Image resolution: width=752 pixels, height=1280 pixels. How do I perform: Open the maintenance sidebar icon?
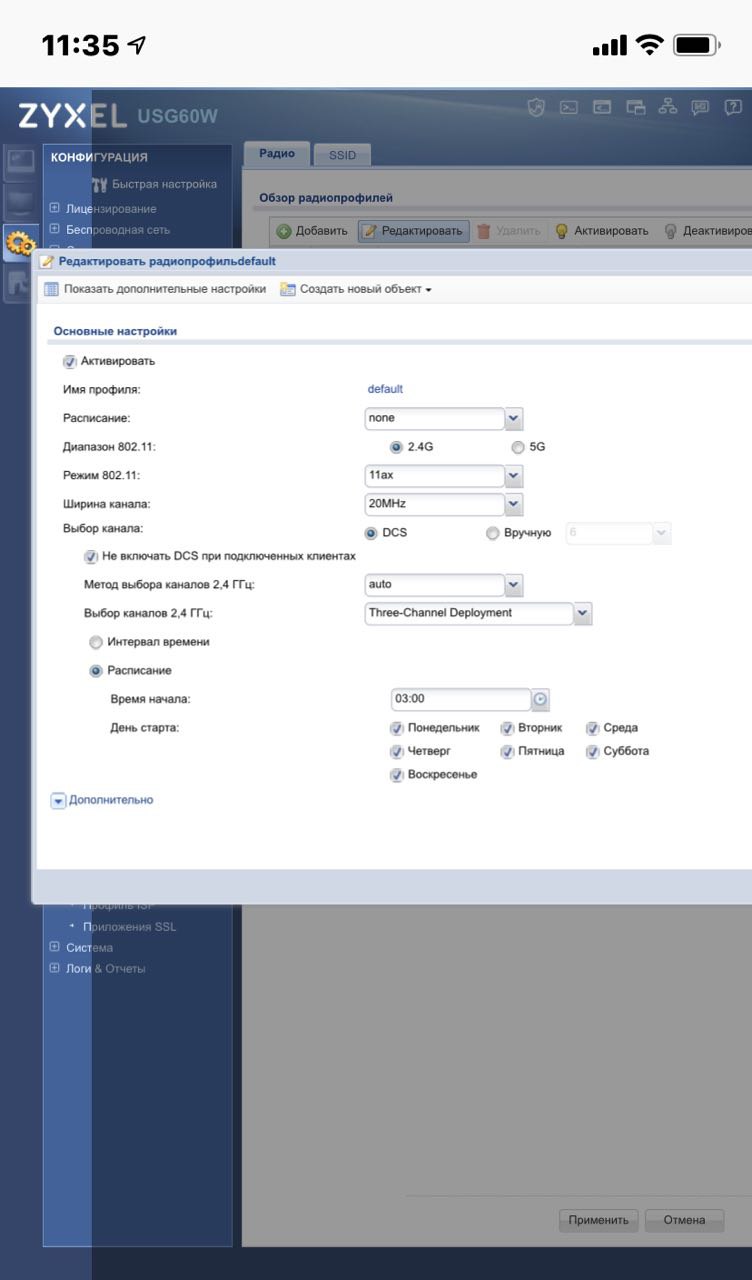coord(17,283)
